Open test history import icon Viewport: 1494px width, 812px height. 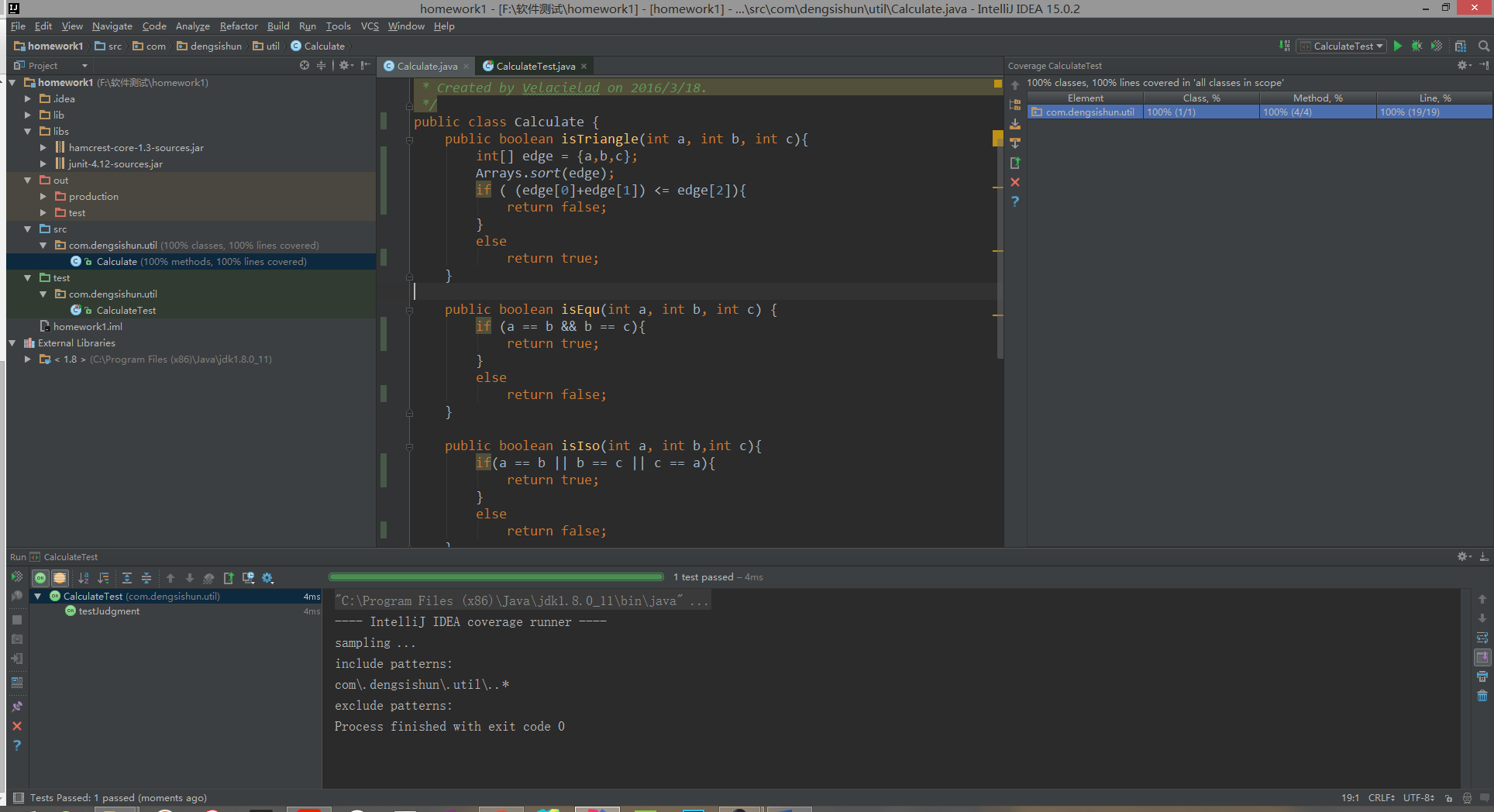[x=249, y=578]
